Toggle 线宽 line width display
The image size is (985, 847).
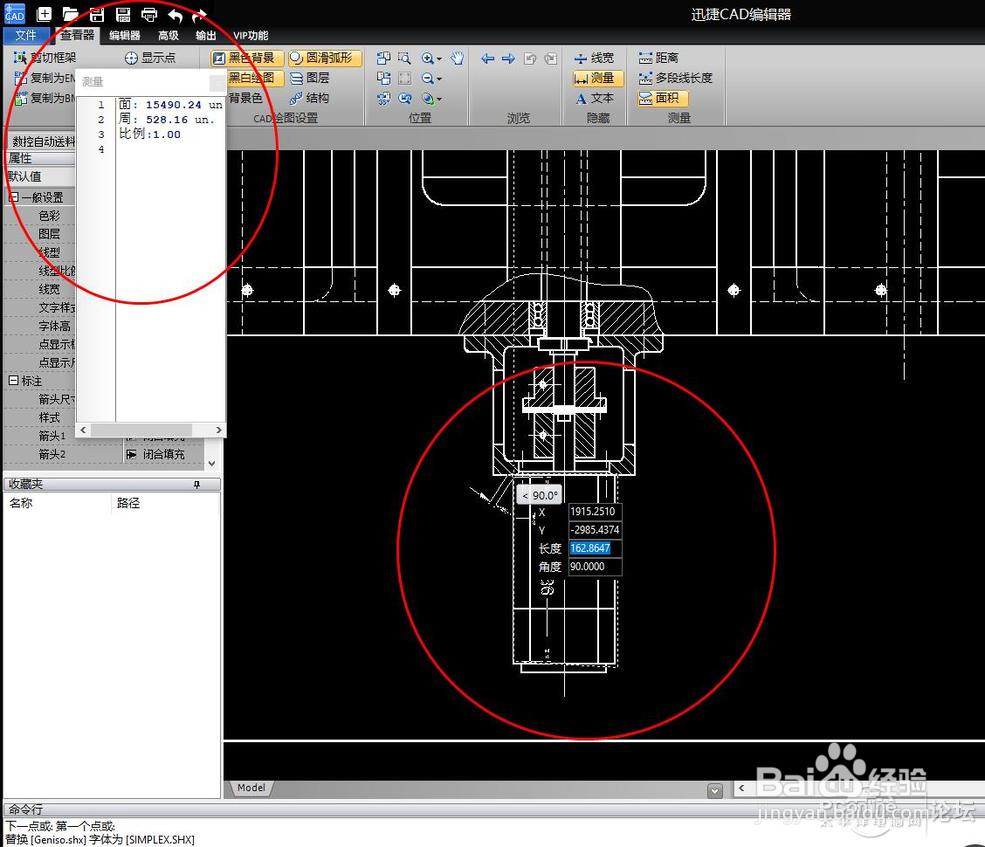point(594,58)
